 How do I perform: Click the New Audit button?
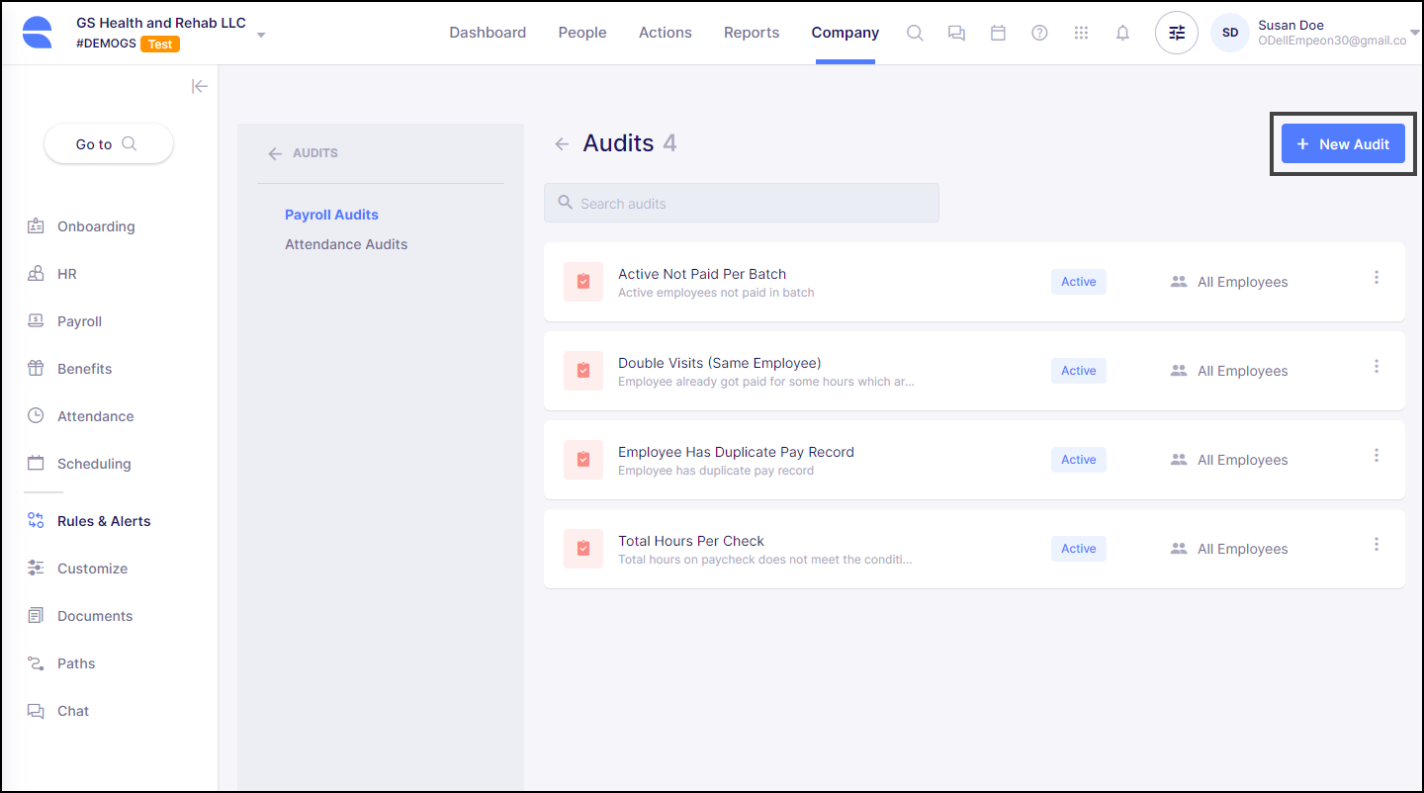tap(1343, 144)
